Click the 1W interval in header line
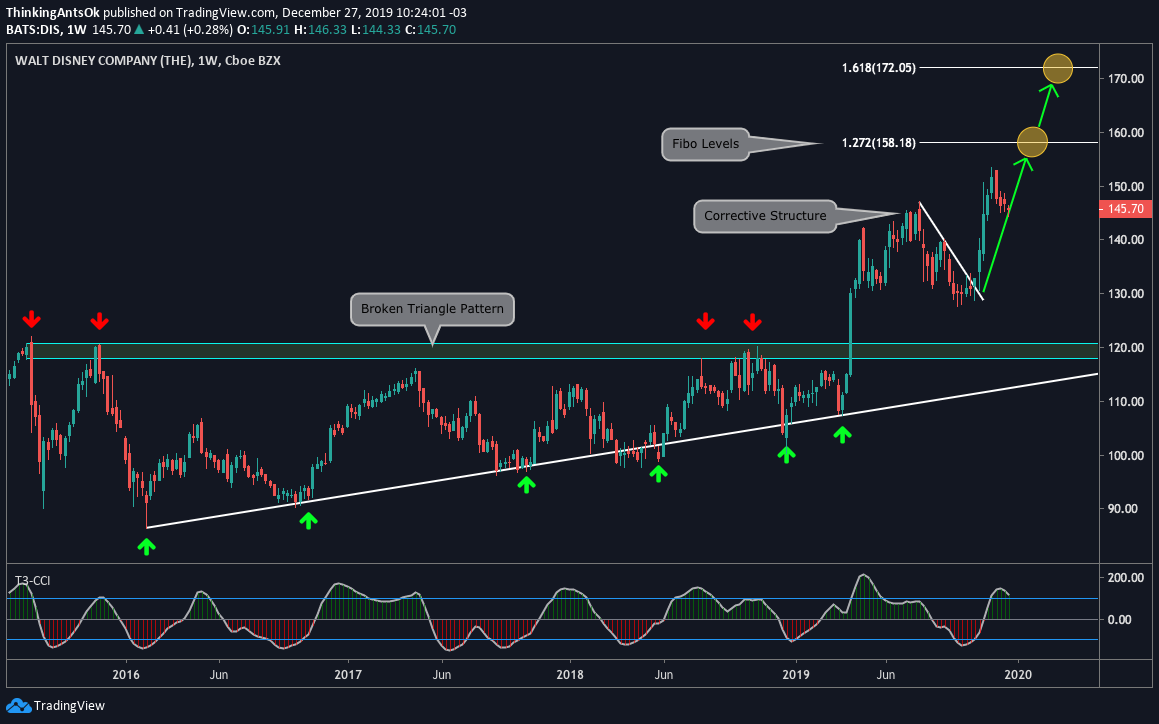 [x=76, y=30]
